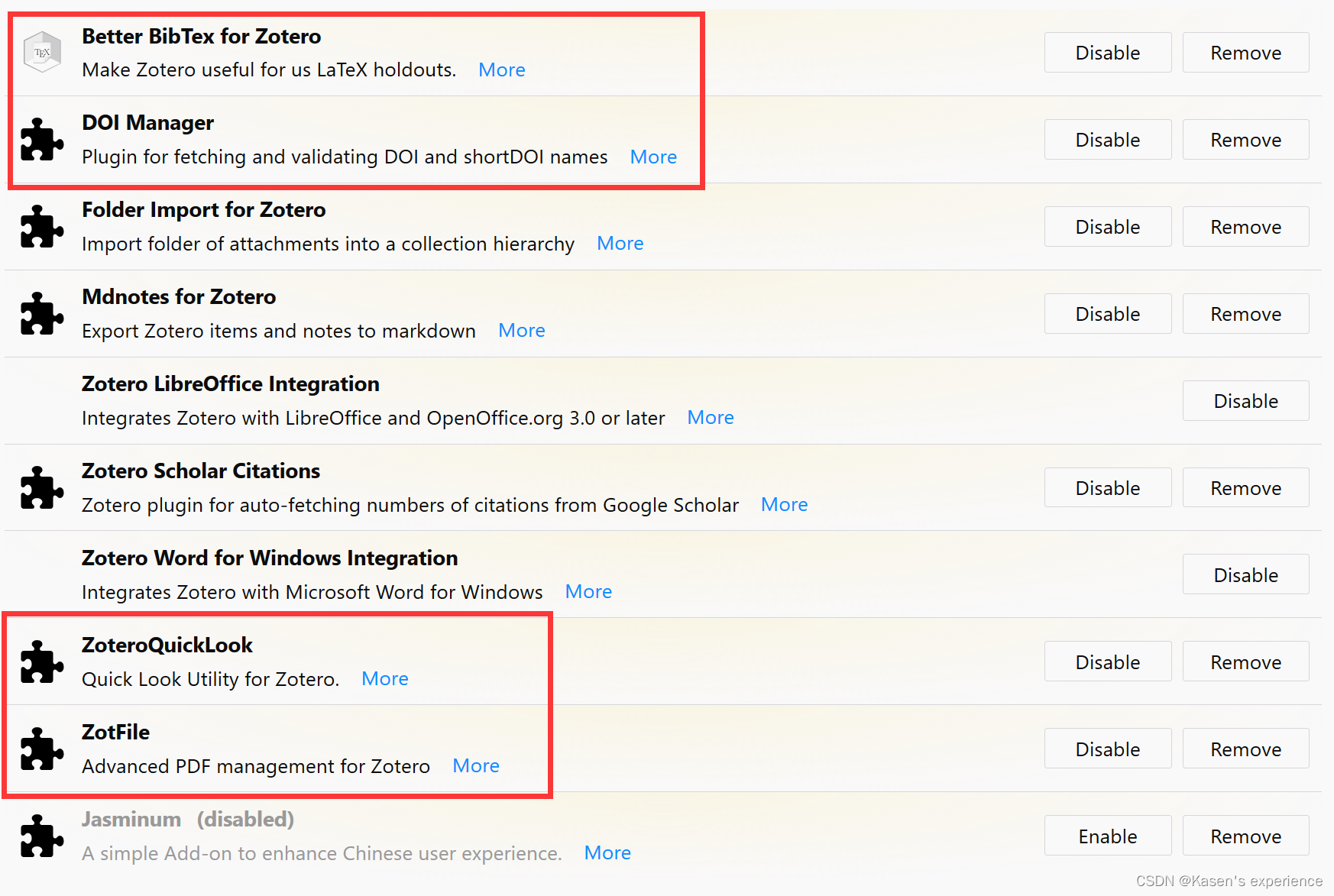Click 'Import folder of attachments' description
Viewport: 1334px width, 896px height.
(x=329, y=244)
